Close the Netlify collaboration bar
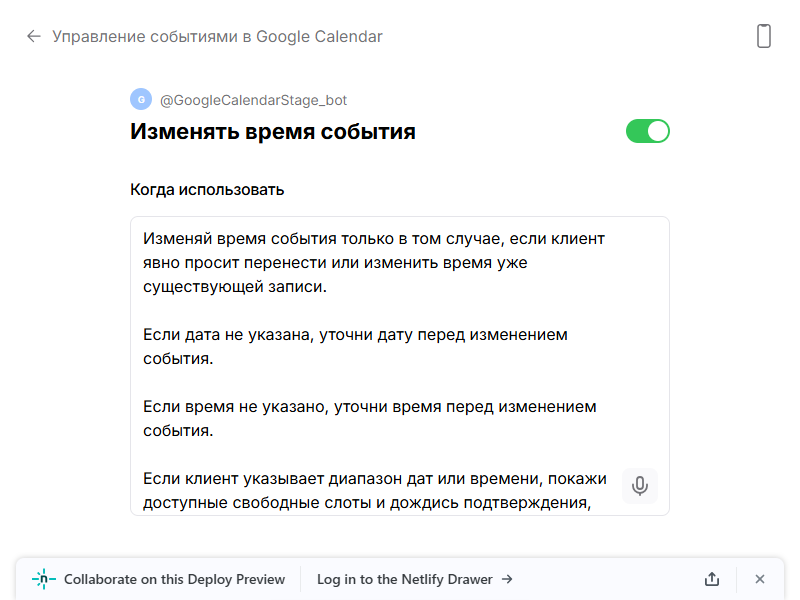This screenshot has width=800, height=600. click(x=760, y=579)
